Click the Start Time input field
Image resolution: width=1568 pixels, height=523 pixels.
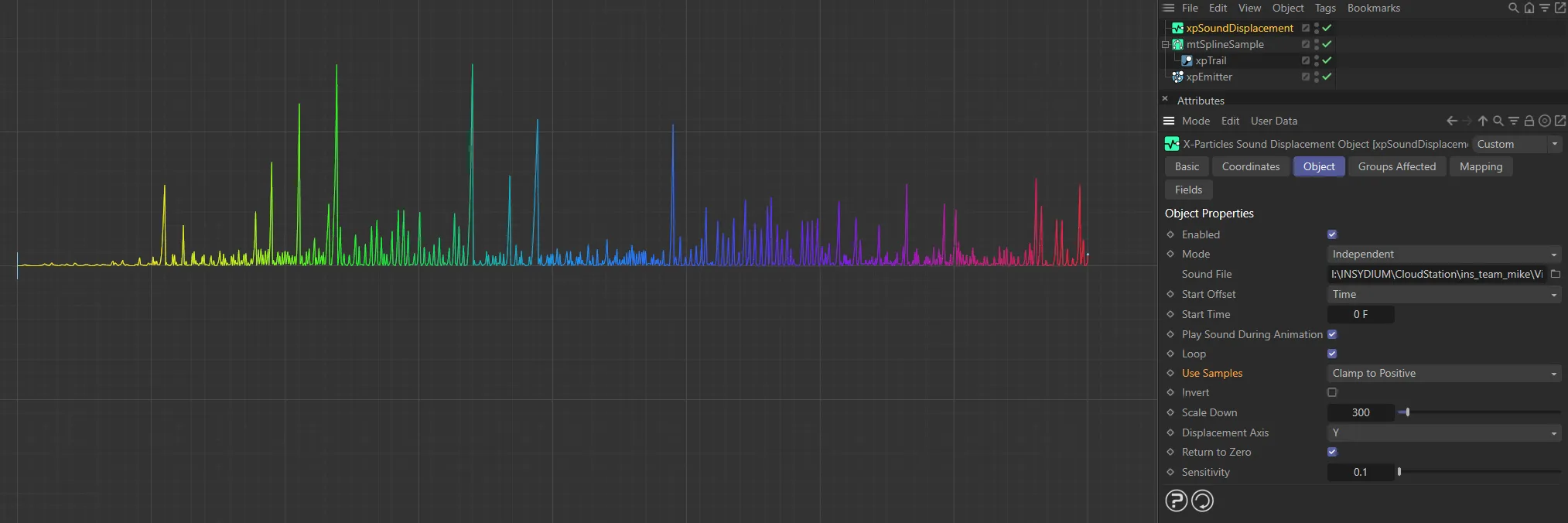pyautogui.click(x=1361, y=314)
